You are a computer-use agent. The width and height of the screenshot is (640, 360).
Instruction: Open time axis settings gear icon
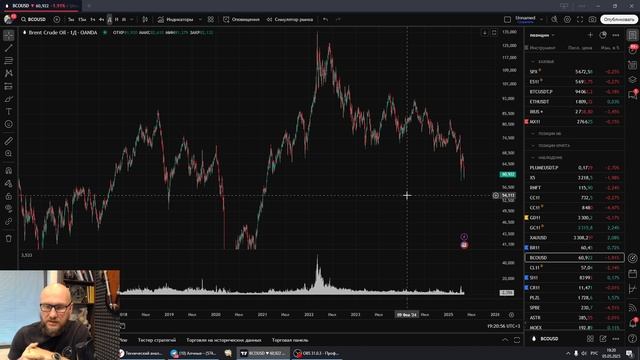(511, 315)
